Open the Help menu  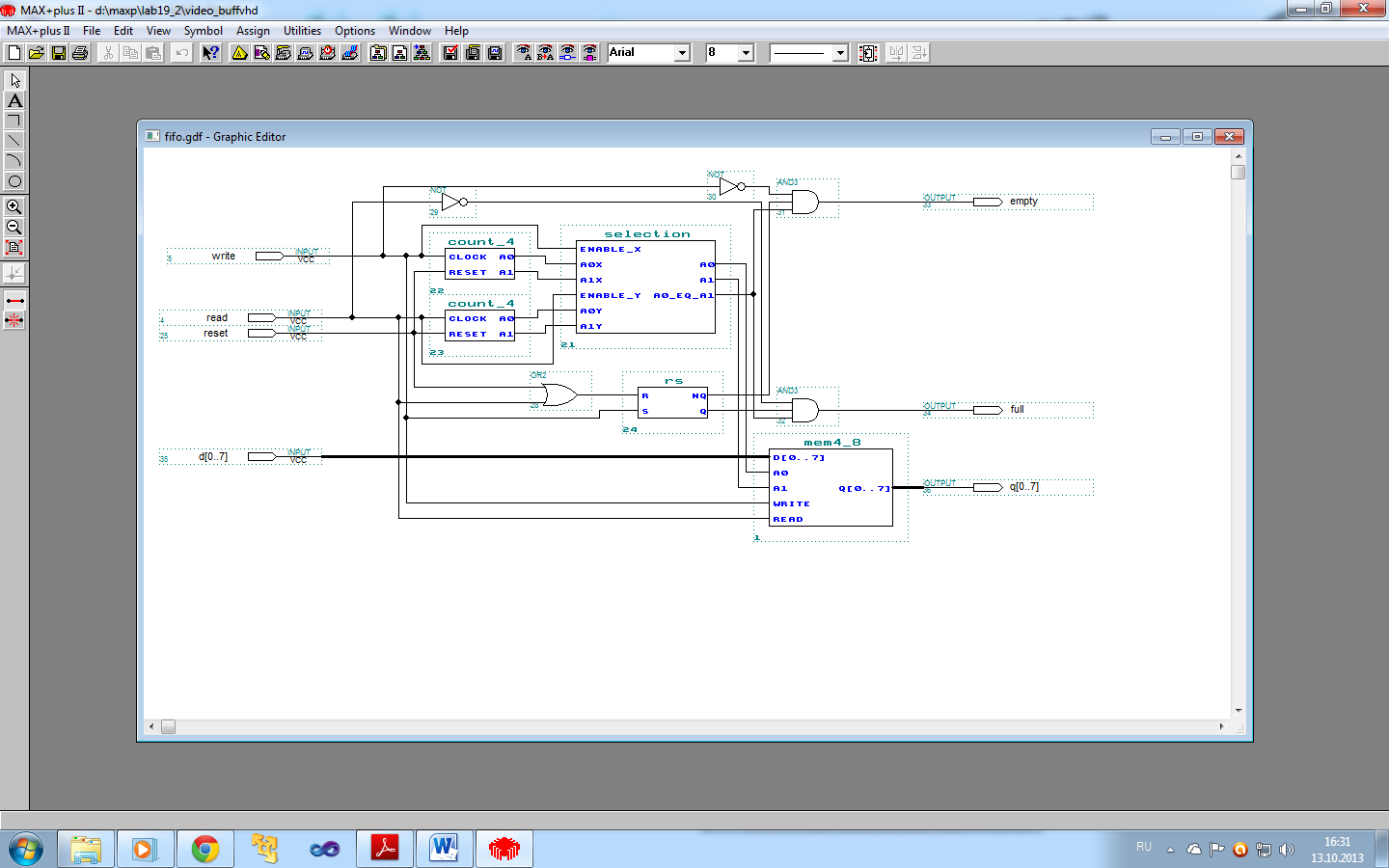[456, 31]
